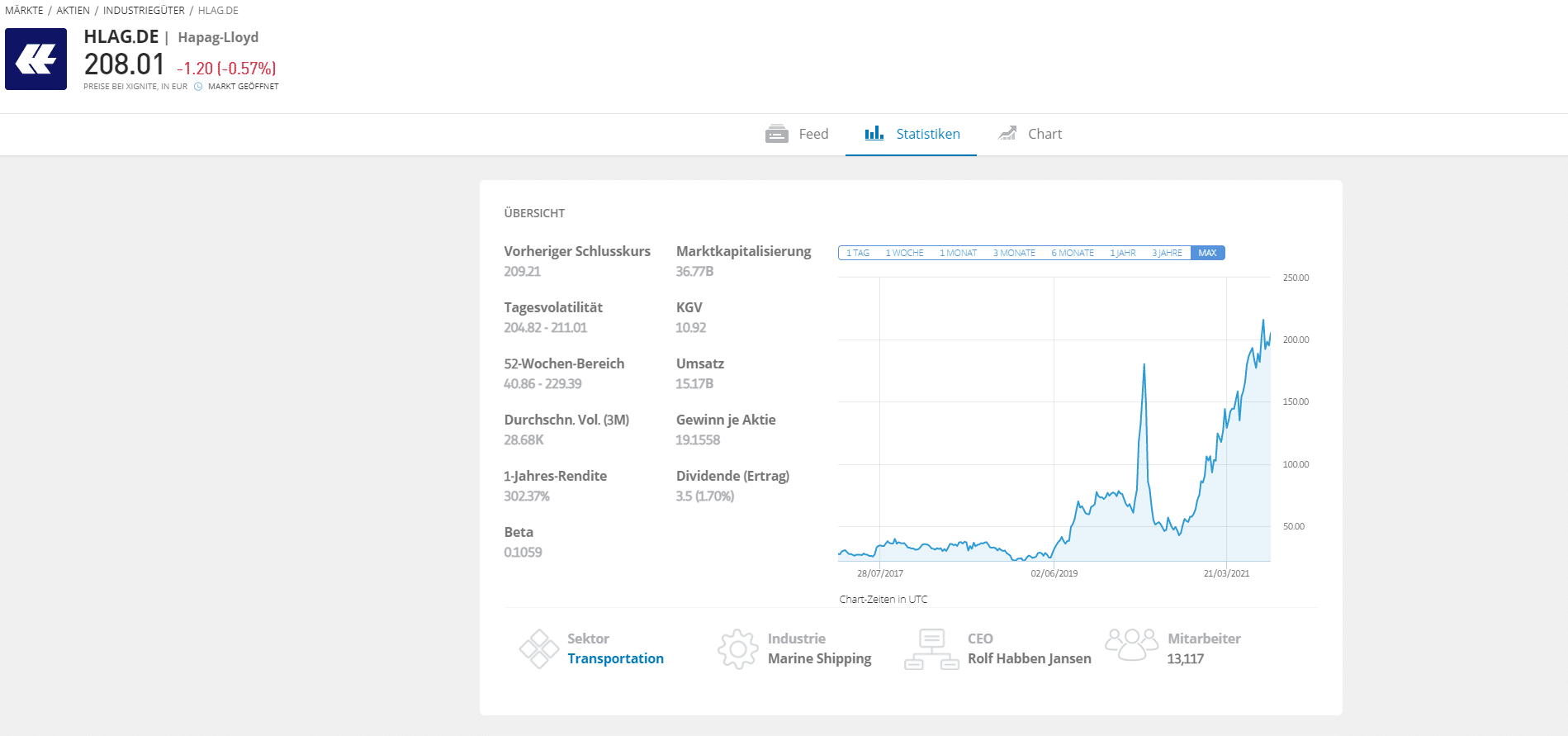This screenshot has height=736, width=1568.
Task: Click the Hapag-Lloyd company name
Action: click(218, 37)
